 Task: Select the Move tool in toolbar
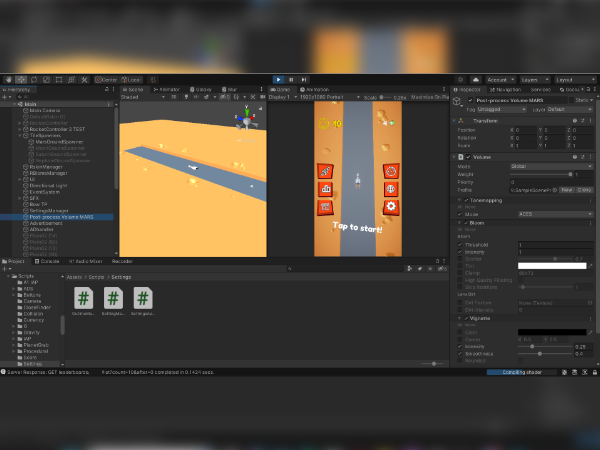(21, 80)
